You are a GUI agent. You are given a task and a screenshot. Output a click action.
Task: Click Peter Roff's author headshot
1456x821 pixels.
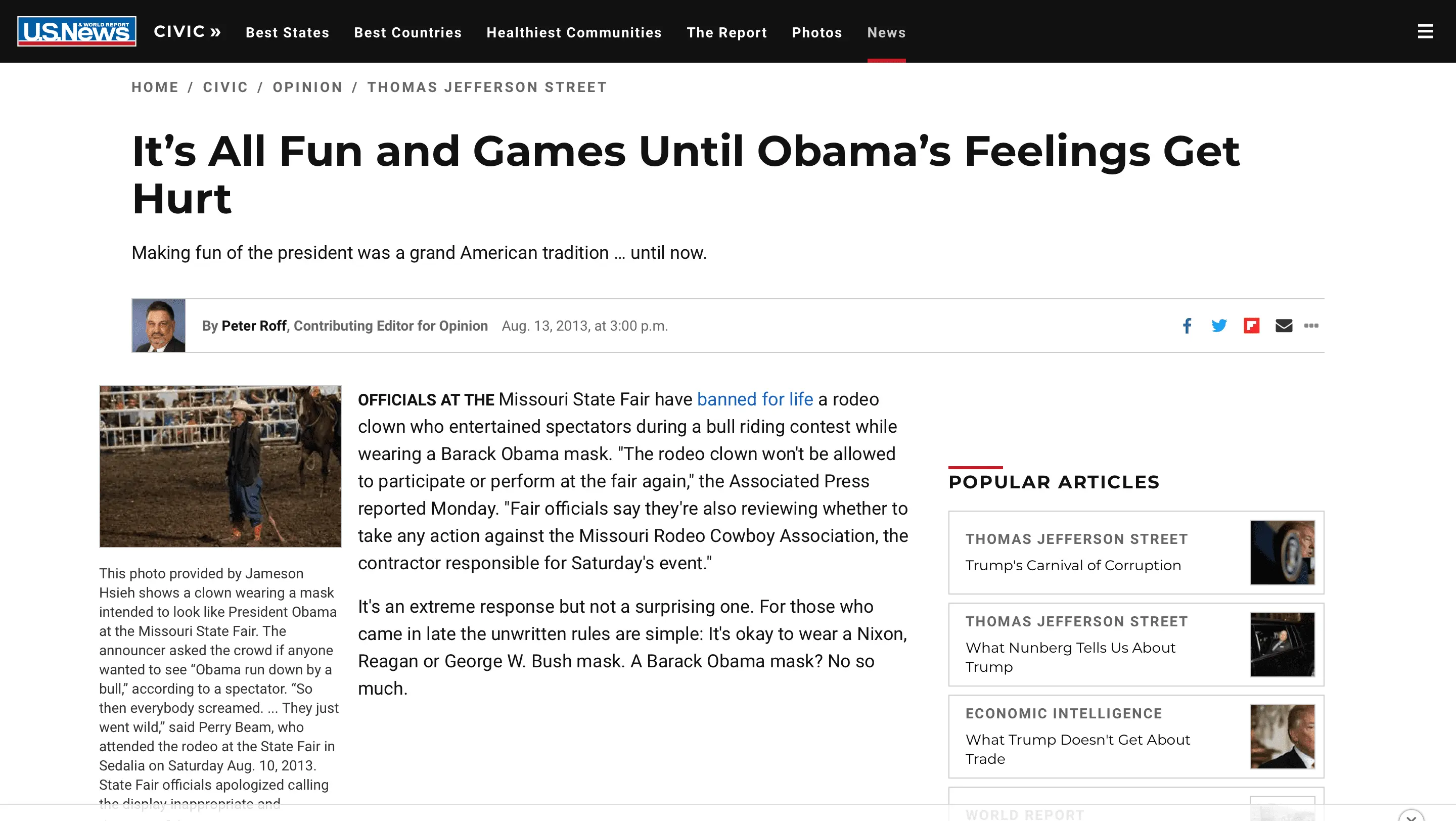pos(159,326)
